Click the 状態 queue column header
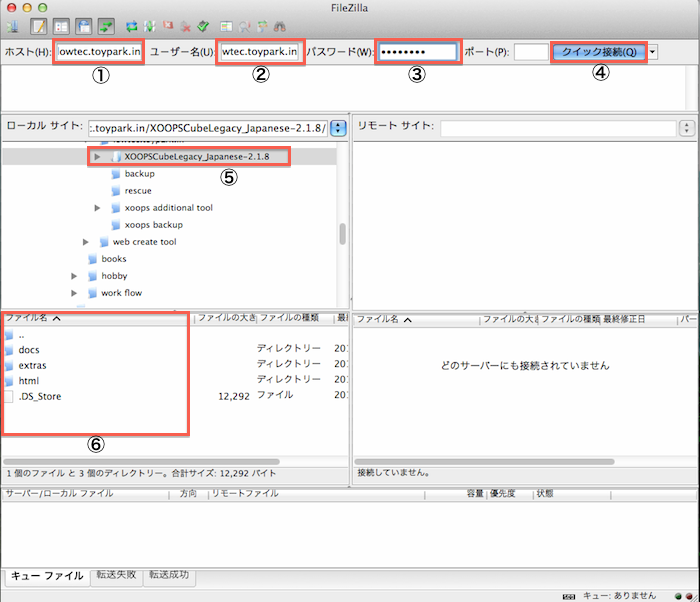 [571, 493]
